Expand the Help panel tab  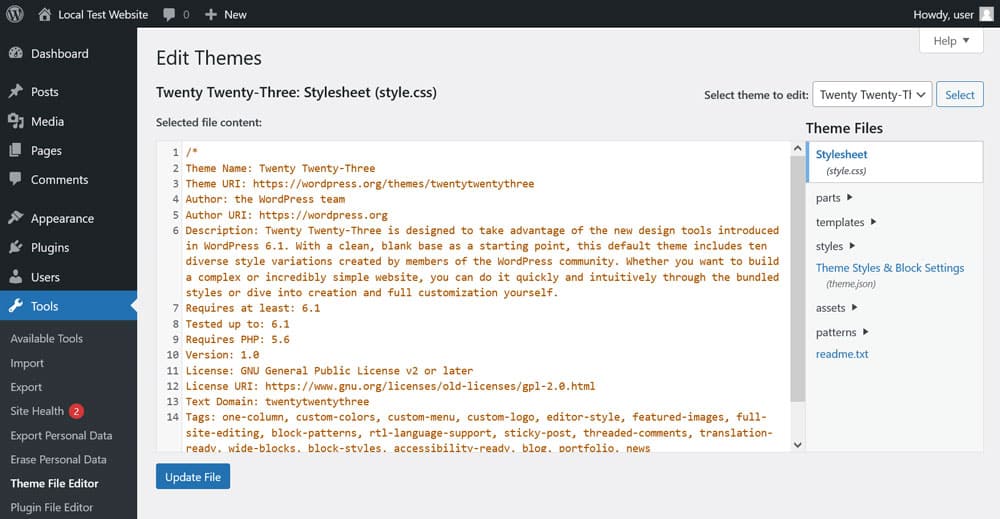pyautogui.click(x=951, y=41)
